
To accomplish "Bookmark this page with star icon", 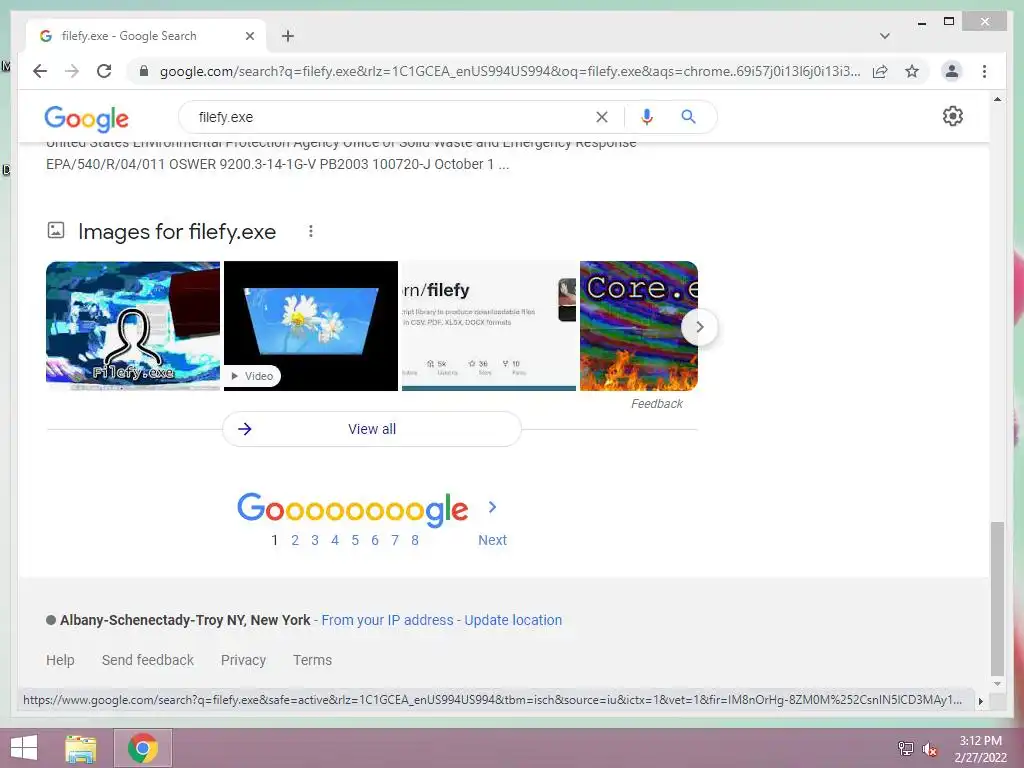I will [912, 71].
